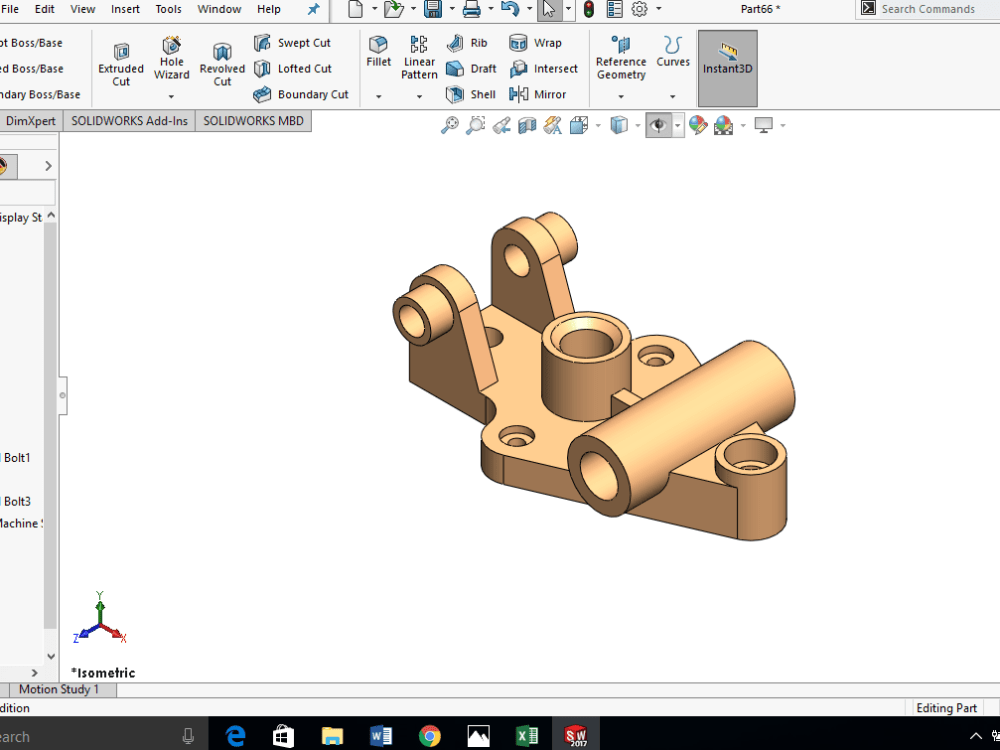
Task: Activate the Fillet feature
Action: [378, 55]
